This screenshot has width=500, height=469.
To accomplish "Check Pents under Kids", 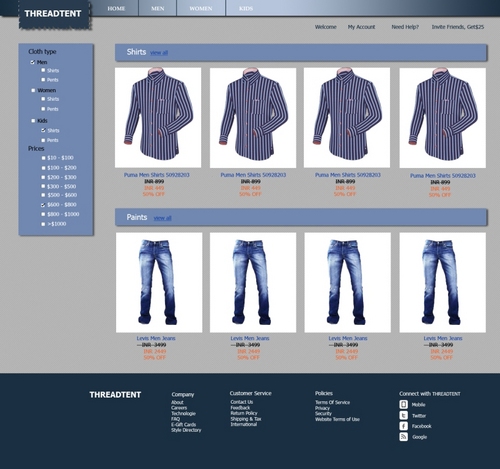I will (43, 140).
